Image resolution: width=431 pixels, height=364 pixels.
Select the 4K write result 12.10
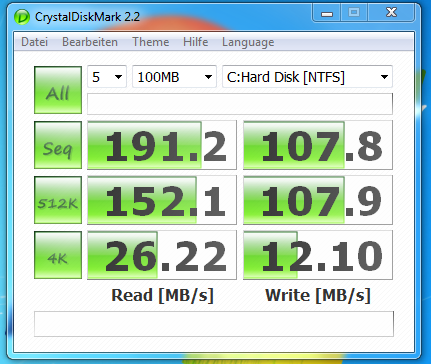(x=318, y=255)
